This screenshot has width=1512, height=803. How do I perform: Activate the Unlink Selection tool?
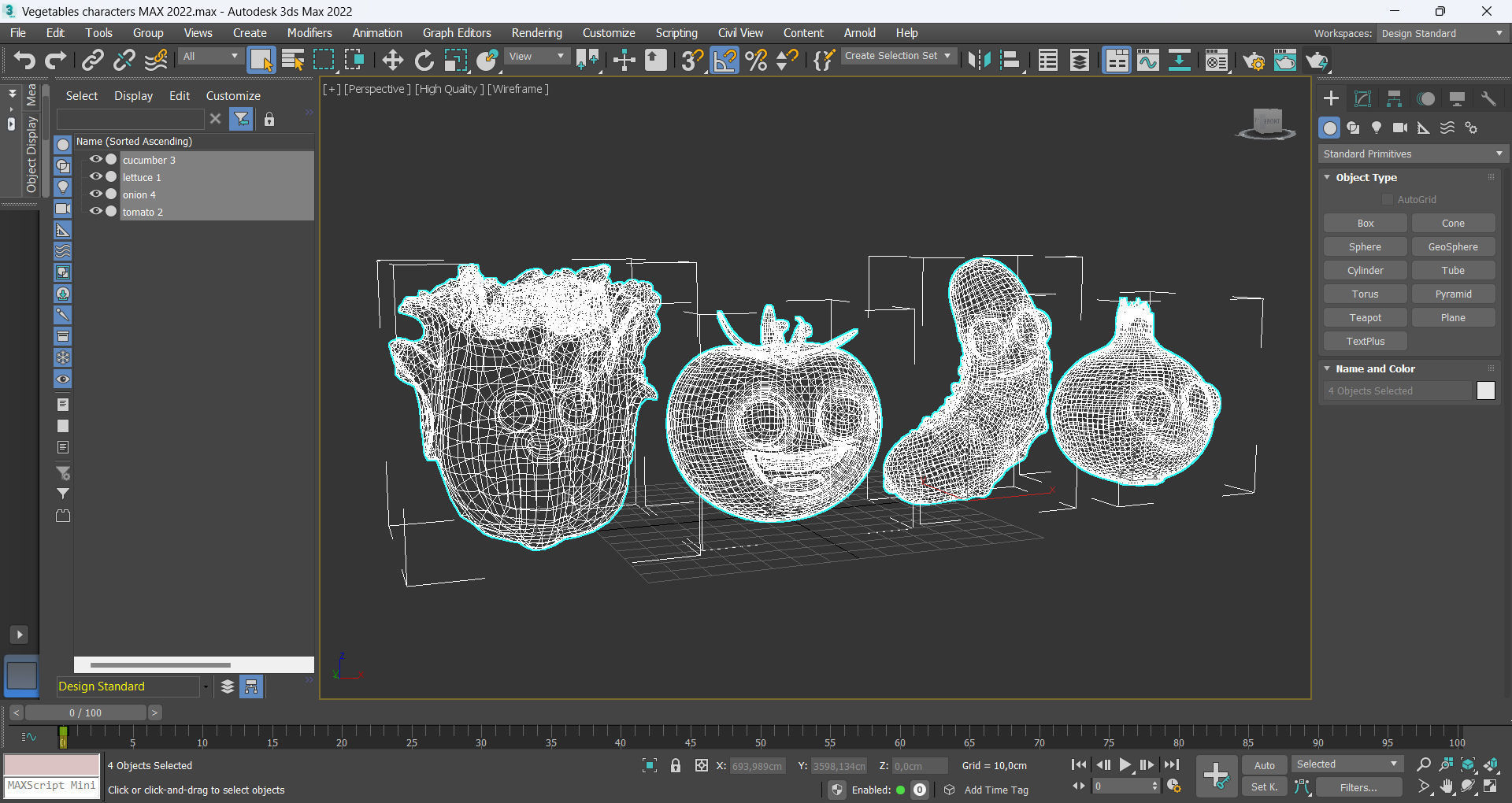tap(124, 60)
